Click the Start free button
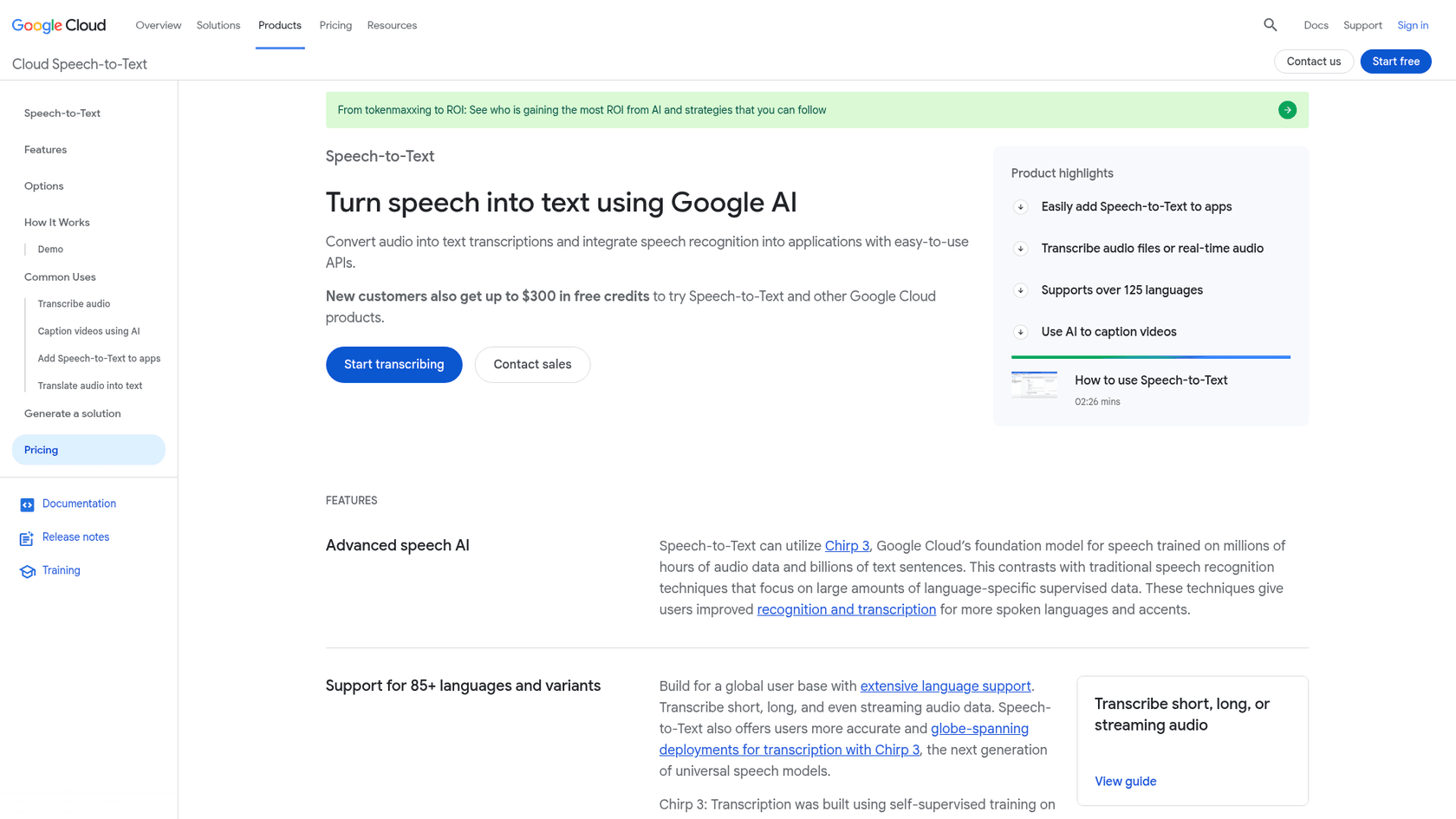 [x=1395, y=62]
